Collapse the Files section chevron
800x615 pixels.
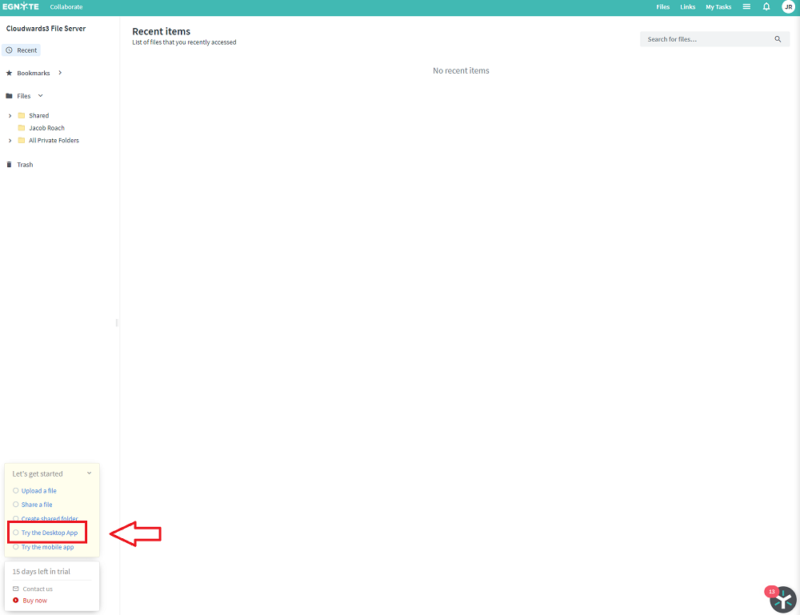click(40, 96)
